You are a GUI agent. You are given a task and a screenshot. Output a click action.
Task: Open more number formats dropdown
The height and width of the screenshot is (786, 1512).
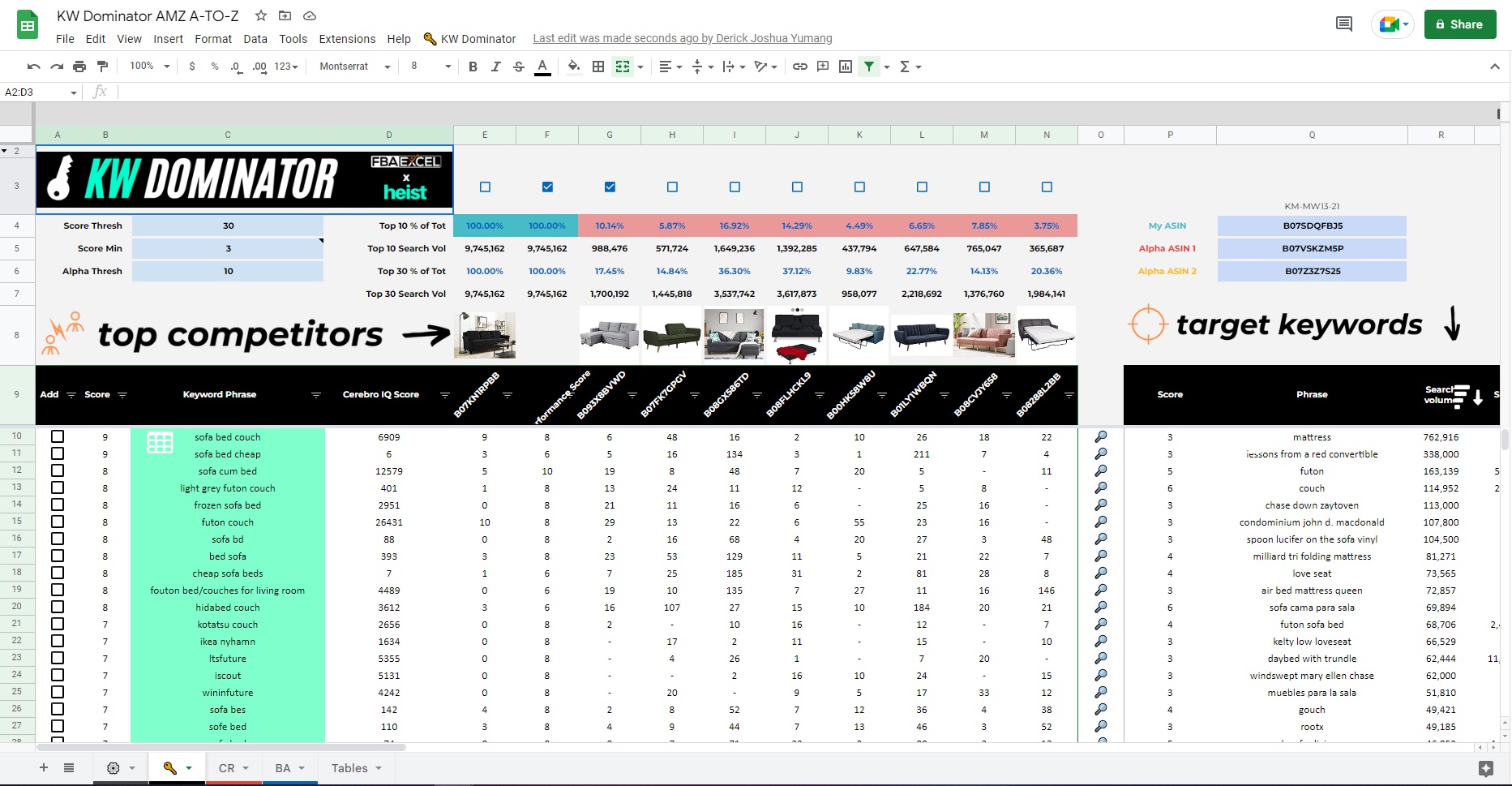click(286, 67)
